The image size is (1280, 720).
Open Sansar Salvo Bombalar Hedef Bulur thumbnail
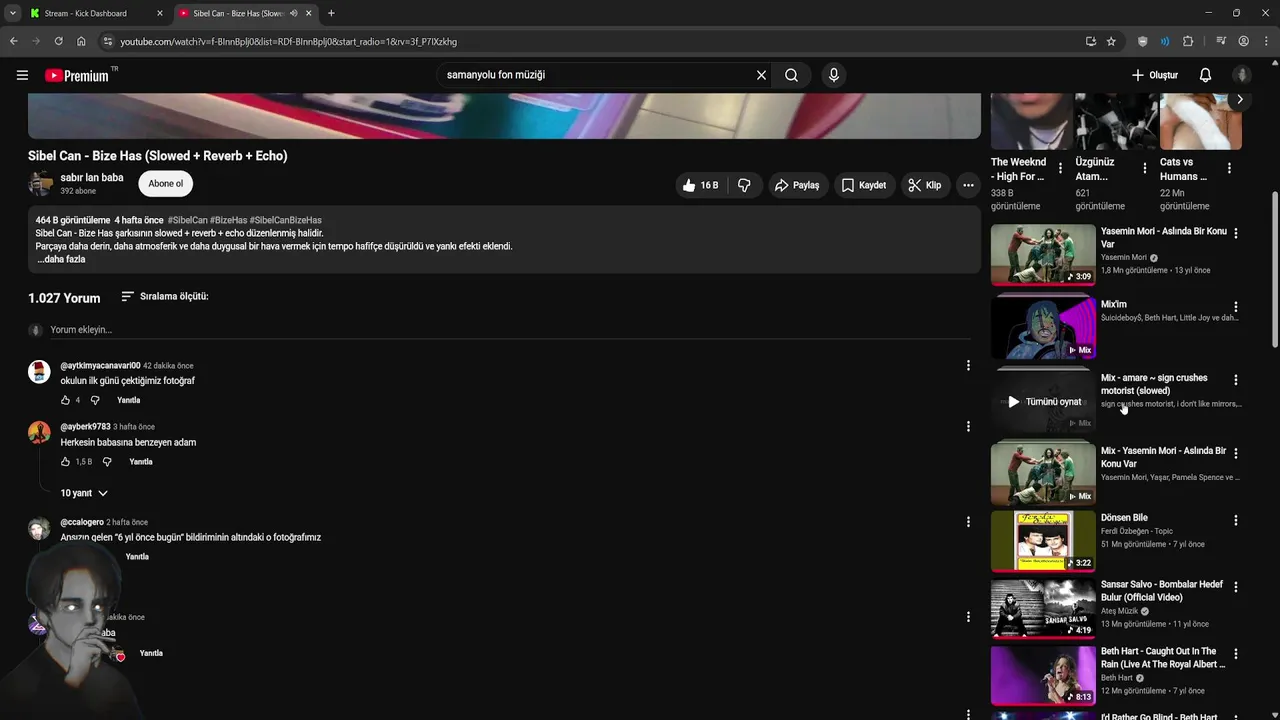pos(1043,608)
